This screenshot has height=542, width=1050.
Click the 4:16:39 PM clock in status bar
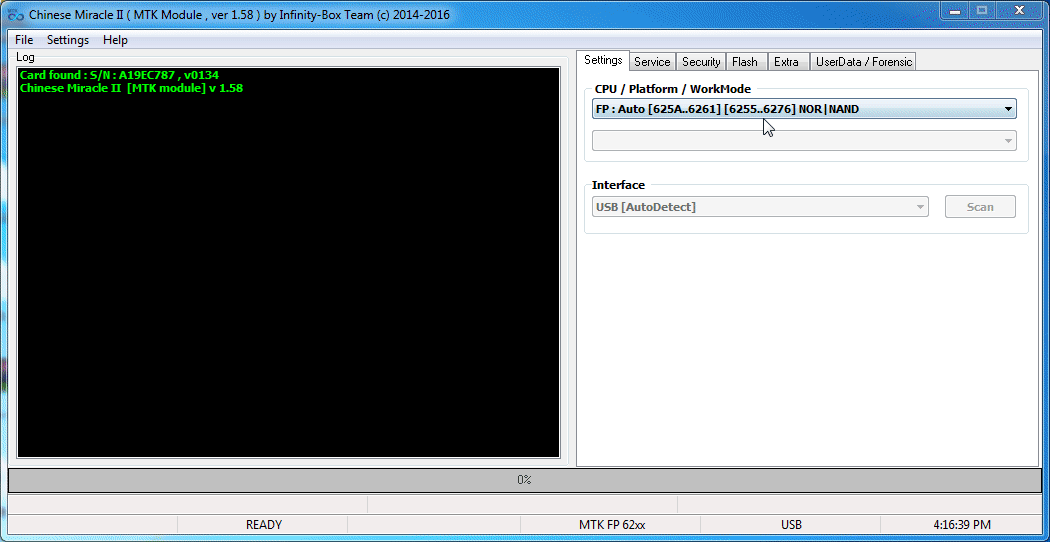[x=962, y=525]
